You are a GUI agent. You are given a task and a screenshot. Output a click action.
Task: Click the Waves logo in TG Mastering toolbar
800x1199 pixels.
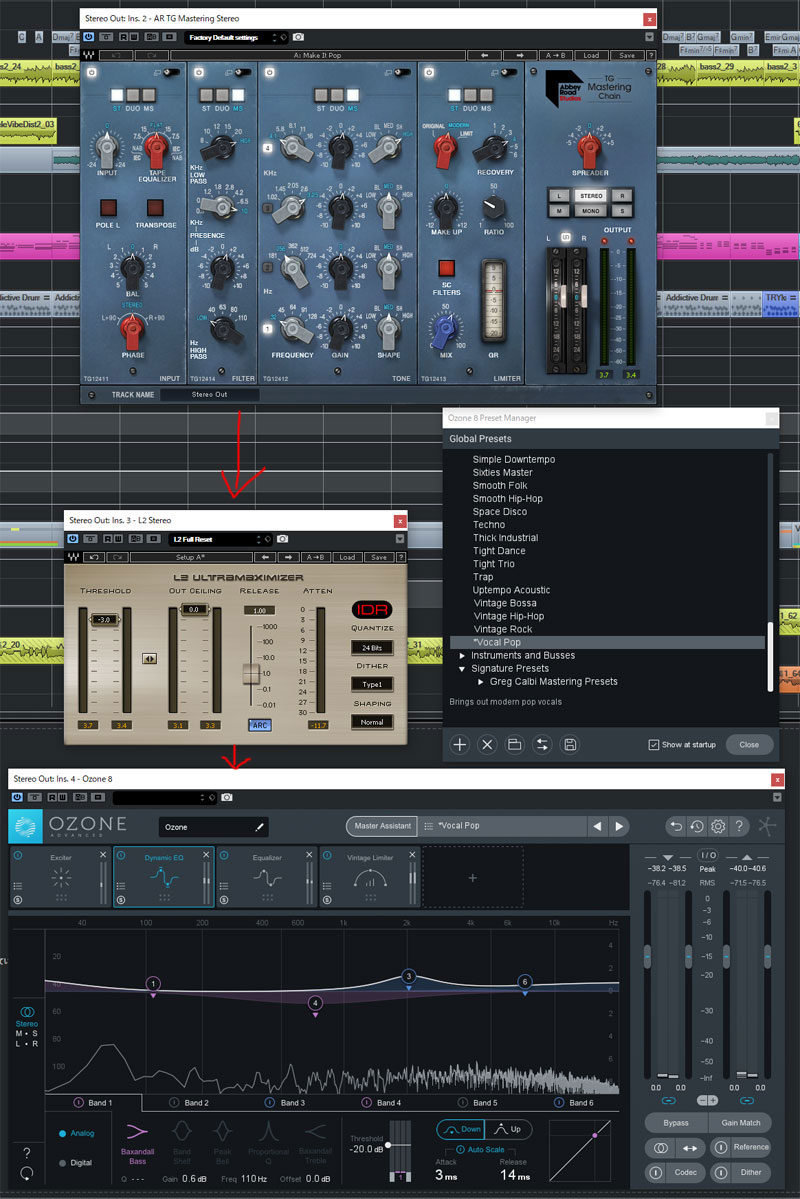point(89,55)
